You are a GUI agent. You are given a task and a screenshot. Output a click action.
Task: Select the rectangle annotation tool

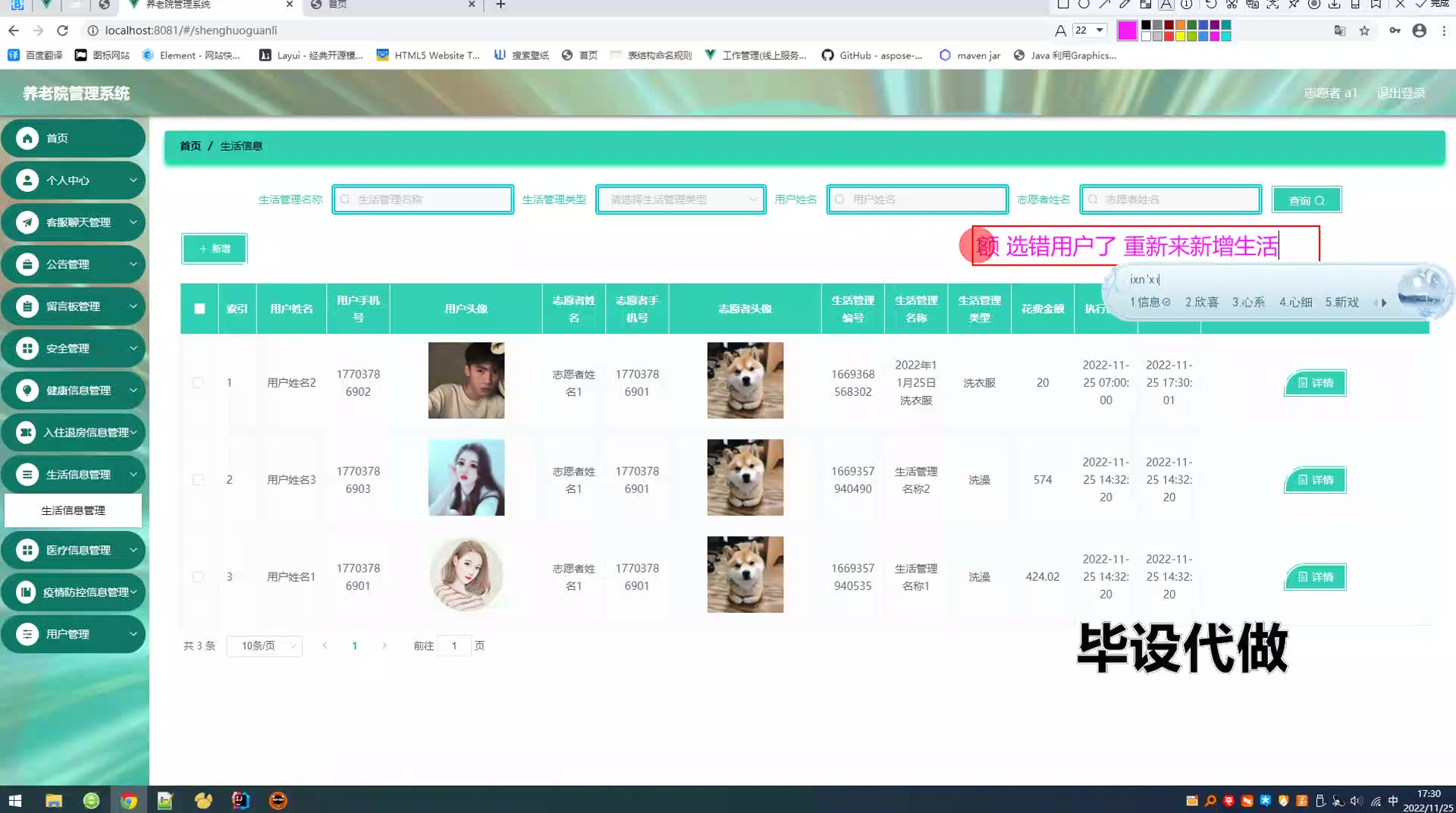click(1063, 4)
